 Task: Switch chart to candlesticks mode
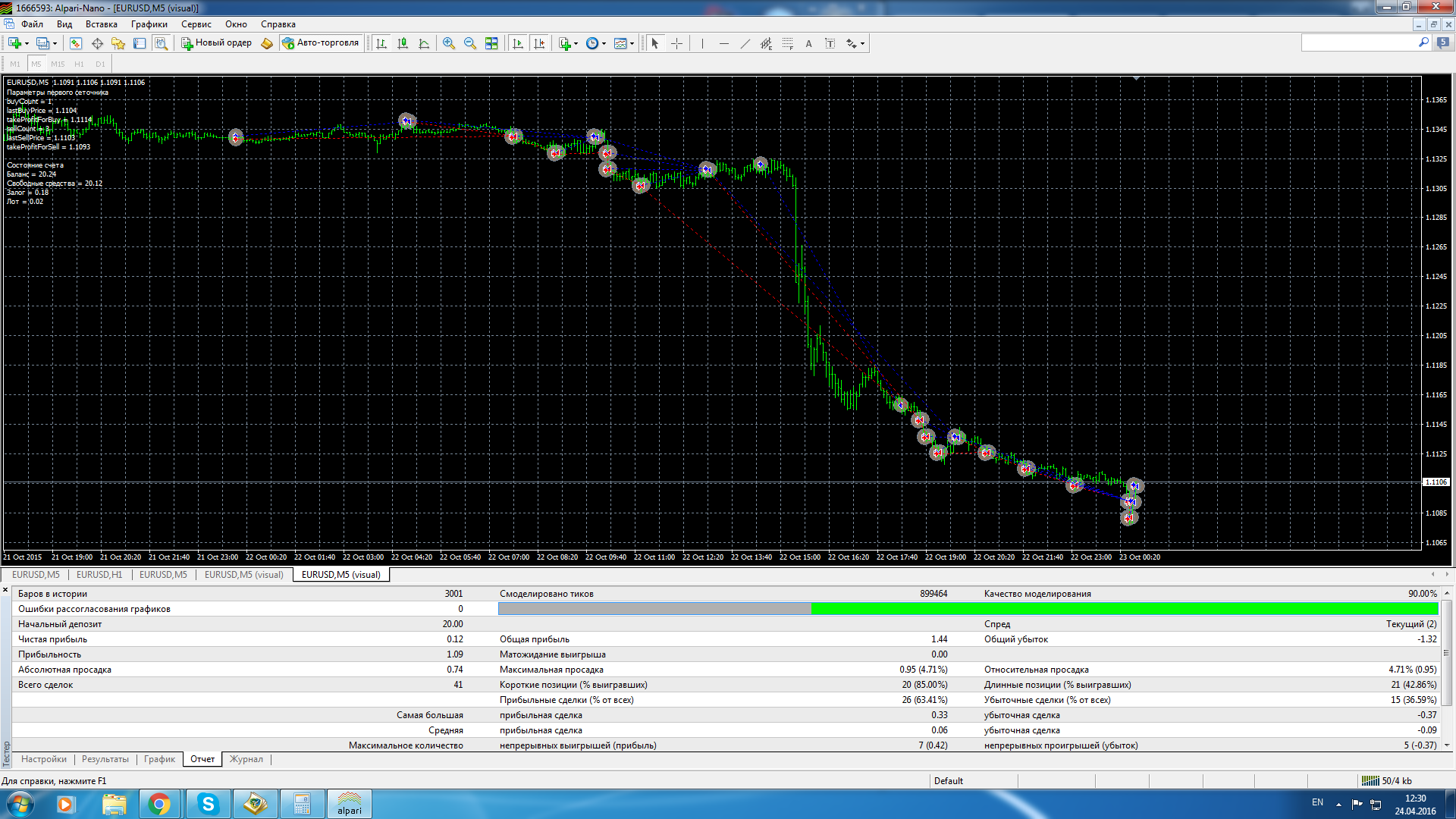(403, 43)
